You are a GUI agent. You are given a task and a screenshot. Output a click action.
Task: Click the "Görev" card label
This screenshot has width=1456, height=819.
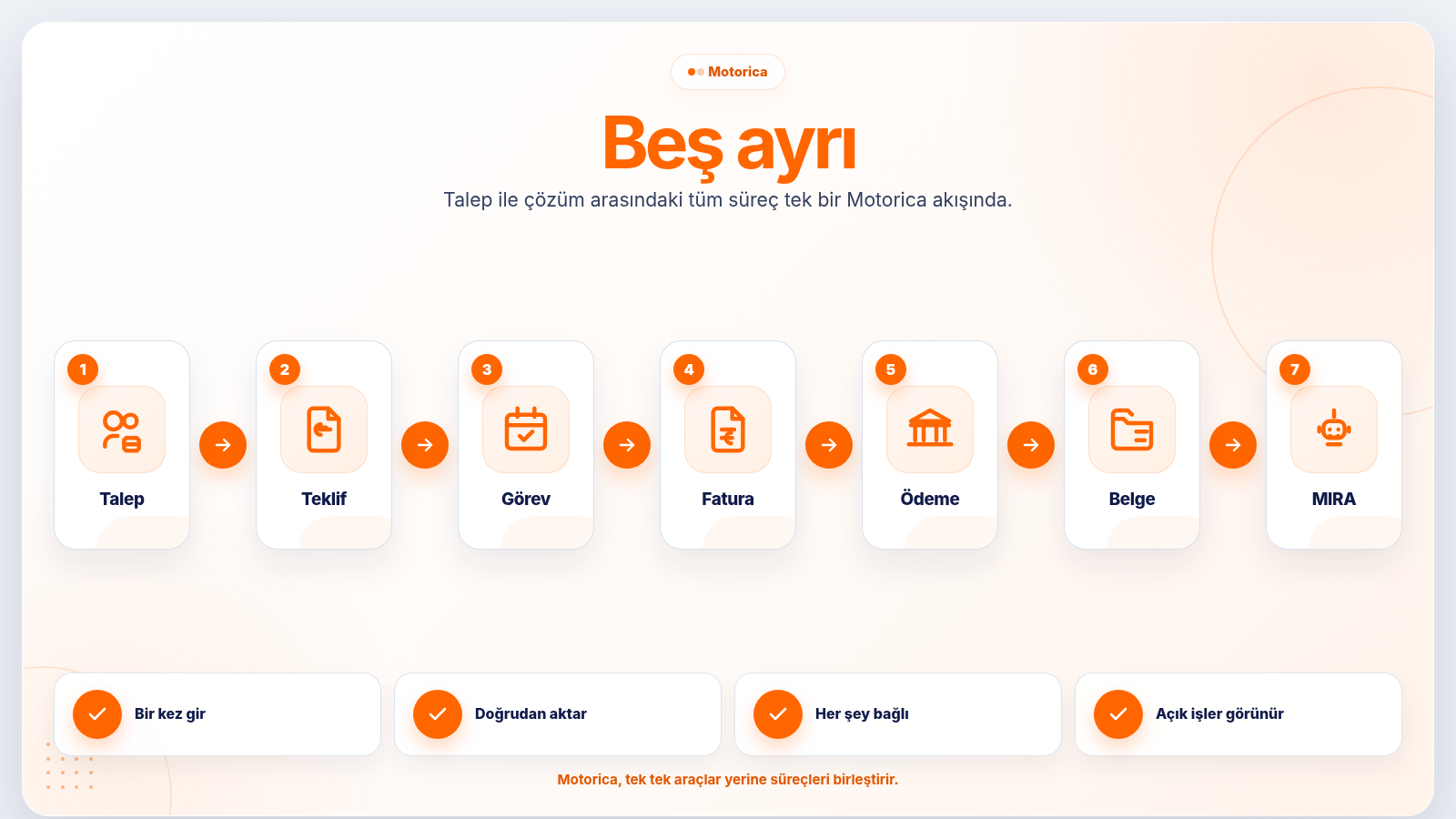[526, 499]
